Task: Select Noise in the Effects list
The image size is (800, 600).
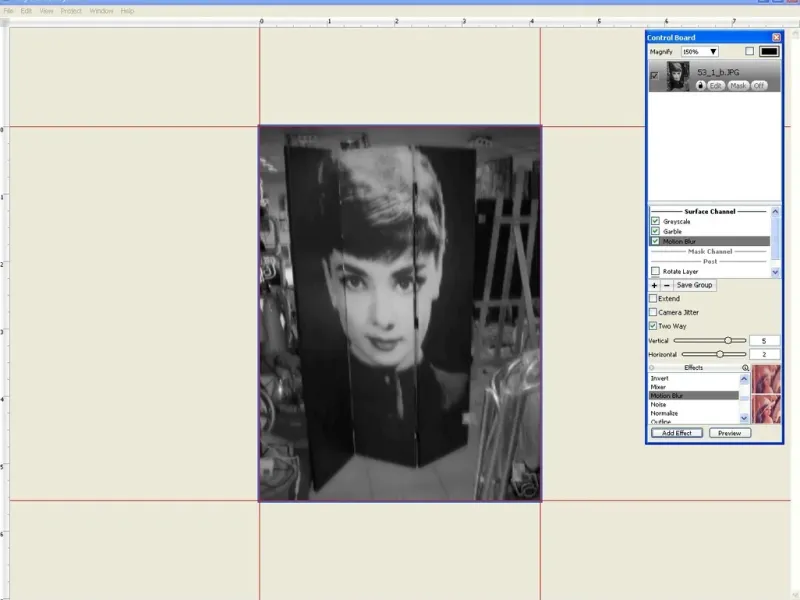Action: pyautogui.click(x=664, y=404)
